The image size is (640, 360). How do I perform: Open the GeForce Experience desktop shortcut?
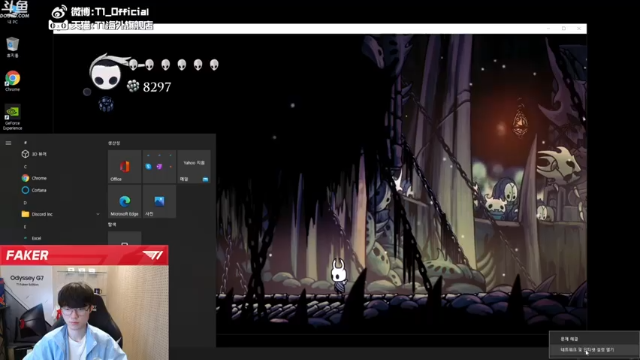pos(13,118)
